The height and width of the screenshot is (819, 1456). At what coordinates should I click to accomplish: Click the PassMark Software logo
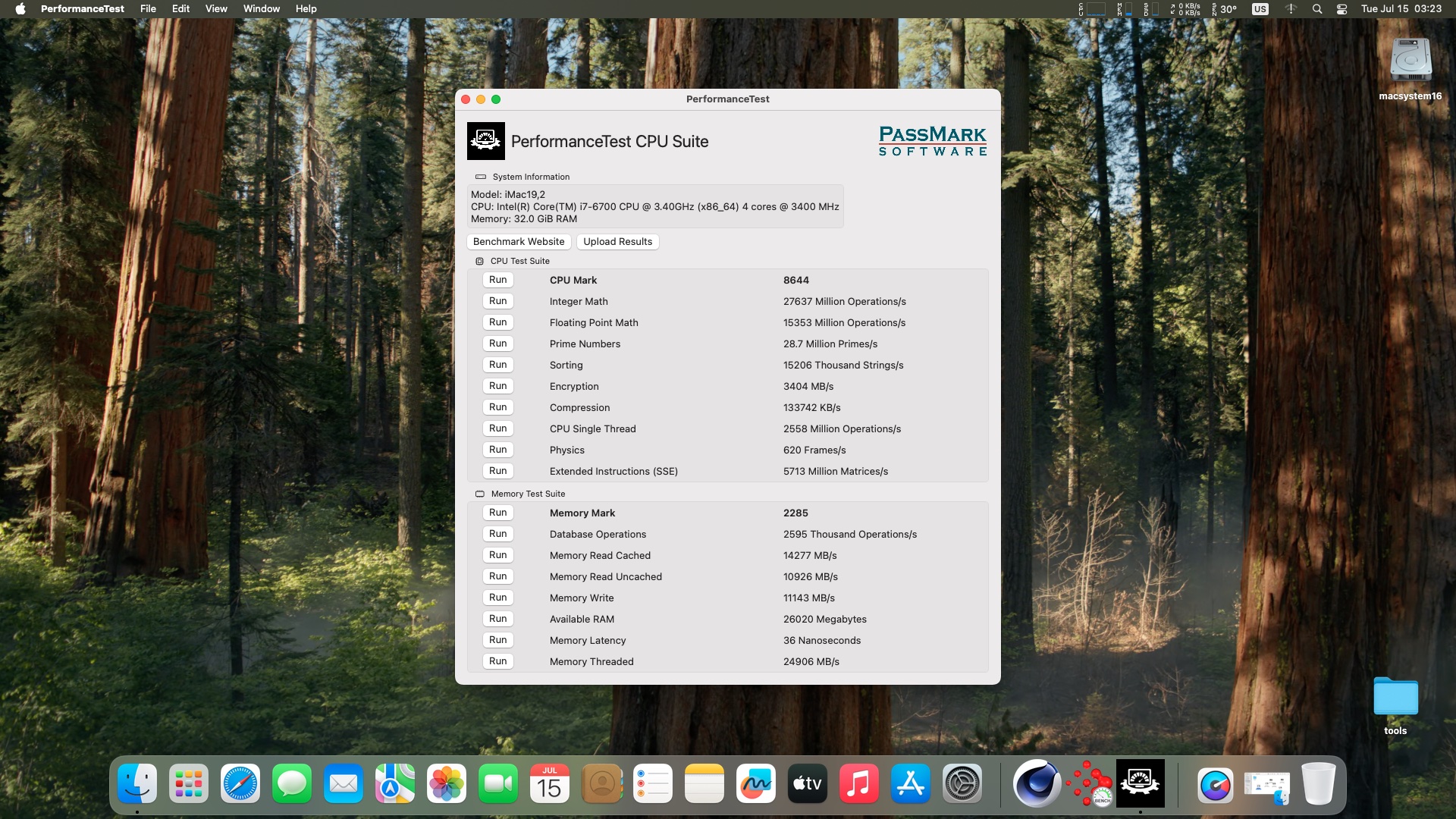click(x=932, y=141)
